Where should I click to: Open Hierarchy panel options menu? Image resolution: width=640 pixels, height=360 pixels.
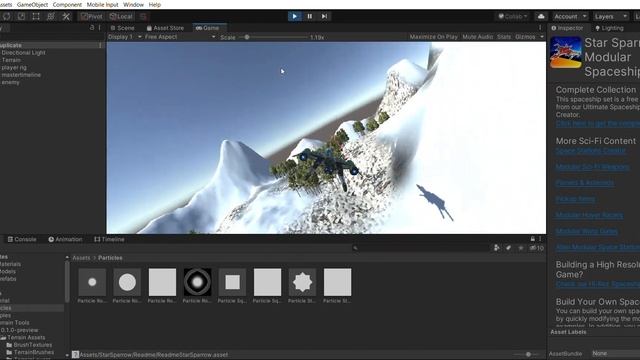point(99,27)
